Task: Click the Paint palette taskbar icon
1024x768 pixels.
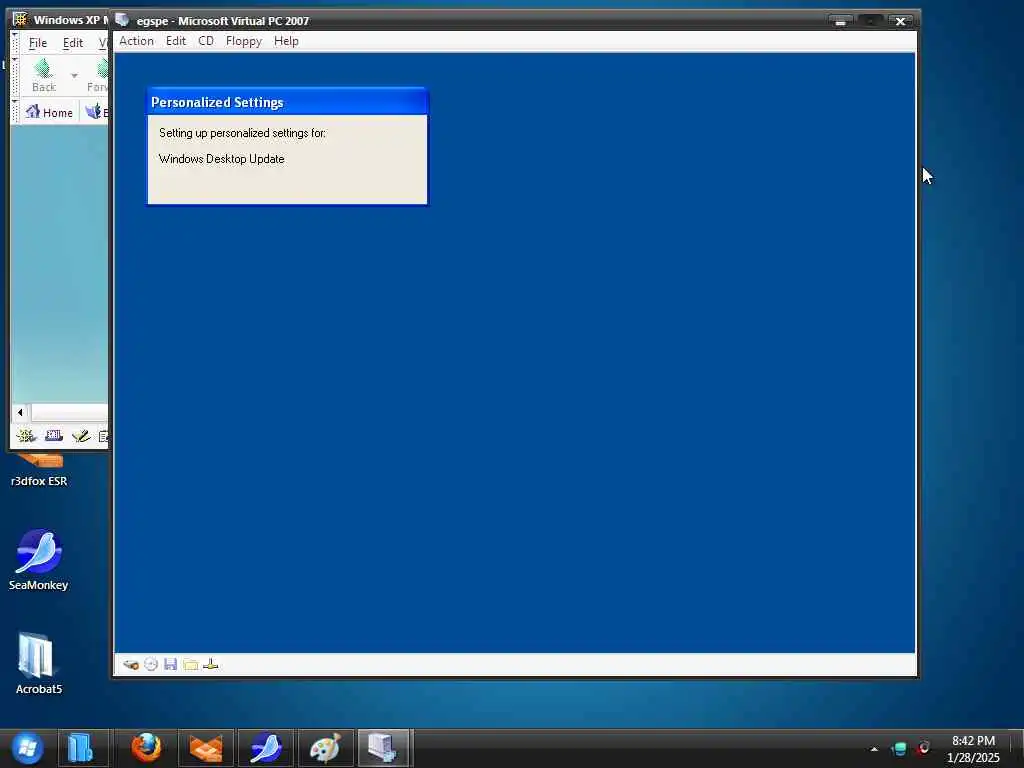Action: tap(325, 748)
